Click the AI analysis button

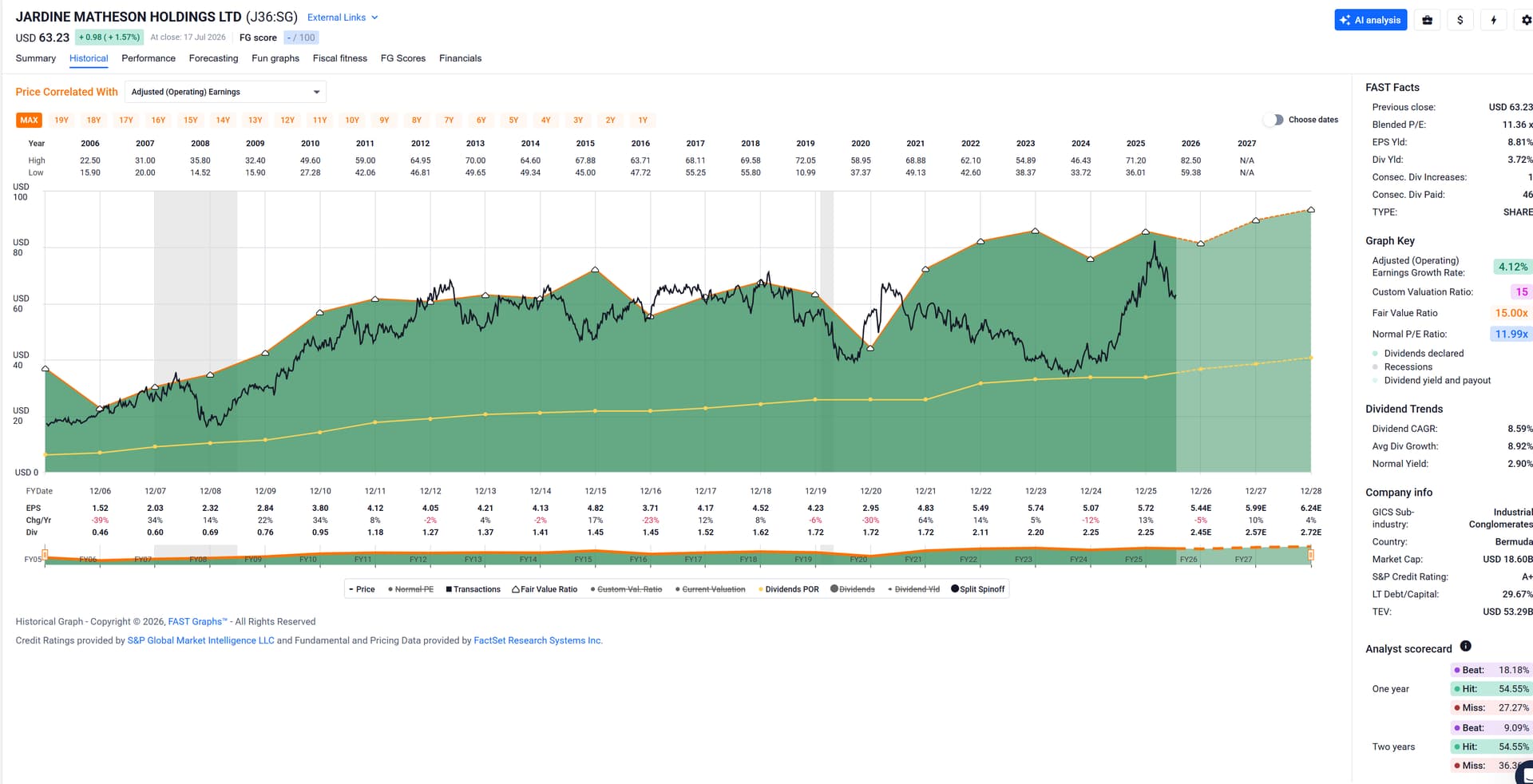pyautogui.click(x=1371, y=20)
